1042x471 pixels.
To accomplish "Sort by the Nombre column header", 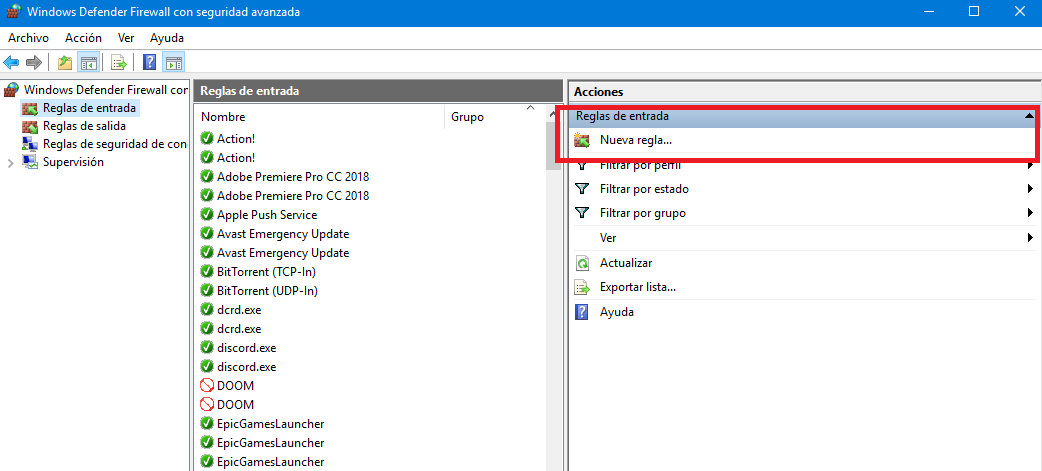I will click(319, 117).
